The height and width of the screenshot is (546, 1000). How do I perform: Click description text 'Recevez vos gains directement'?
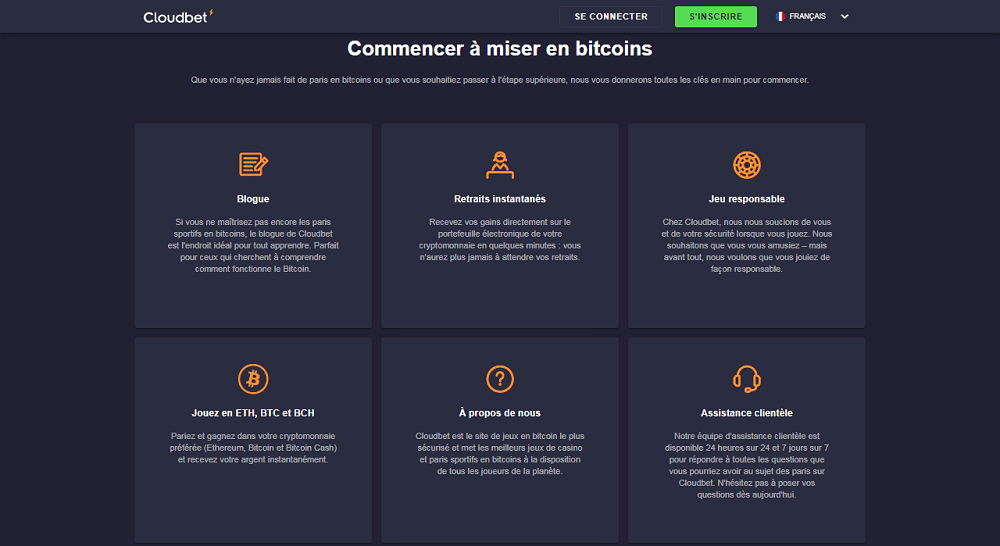pos(500,240)
